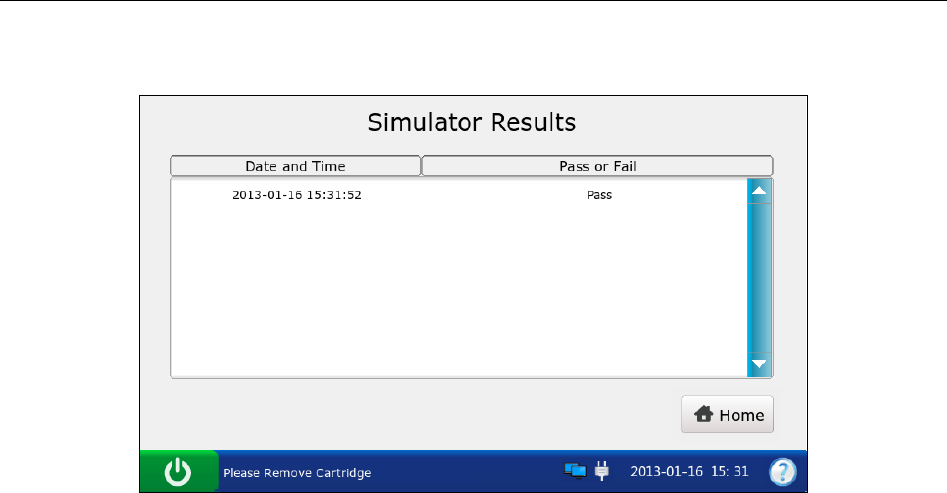The height and width of the screenshot is (493, 947).
Task: Click the scroll up arrow in results list
Action: (x=759, y=191)
